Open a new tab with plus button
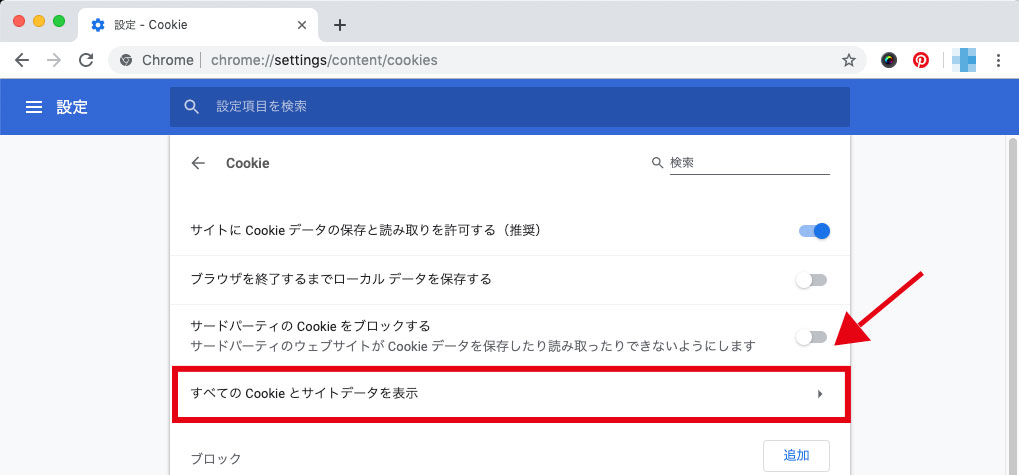Viewport: 1019px width, 475px height. pyautogui.click(x=340, y=25)
